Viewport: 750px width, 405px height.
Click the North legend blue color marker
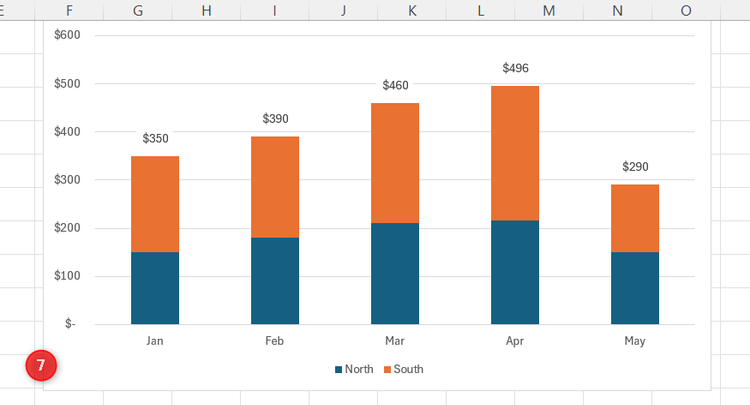(x=339, y=370)
